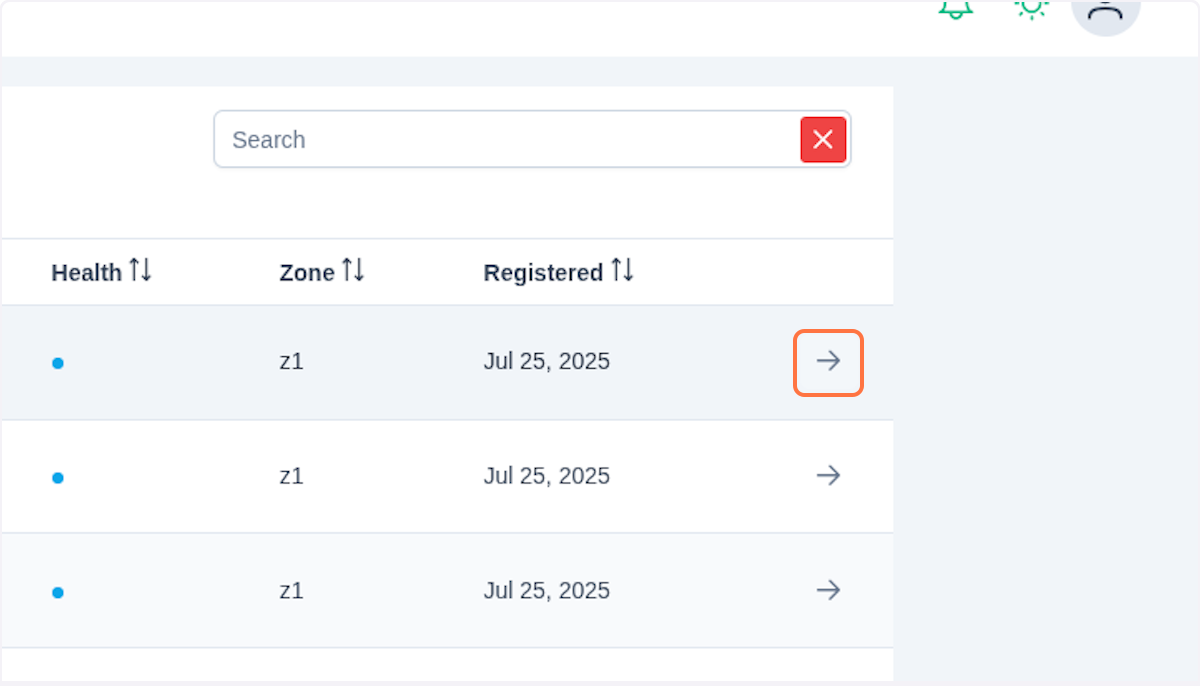Open the notifications bell icon
Viewport: 1200px width, 686px height.
point(955,8)
